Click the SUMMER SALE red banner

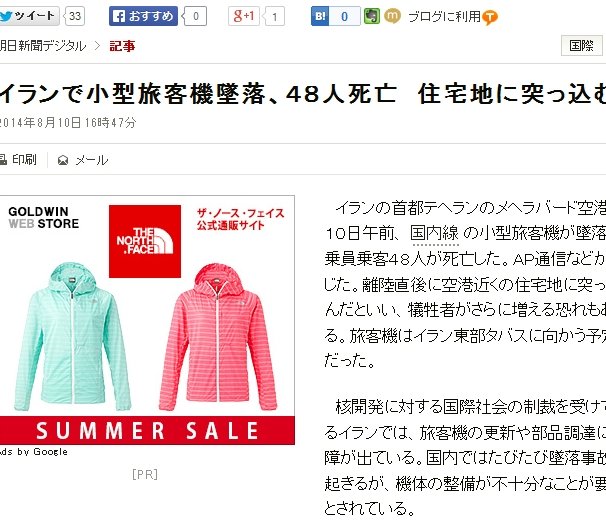tap(147, 430)
